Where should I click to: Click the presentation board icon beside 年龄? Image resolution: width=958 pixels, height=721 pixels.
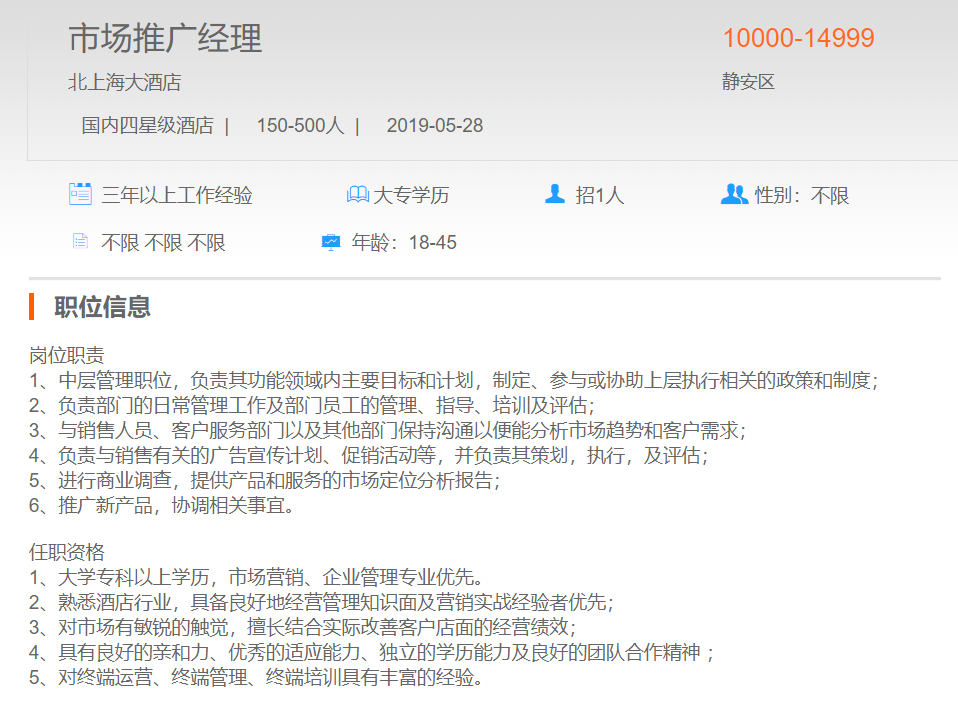pos(331,242)
